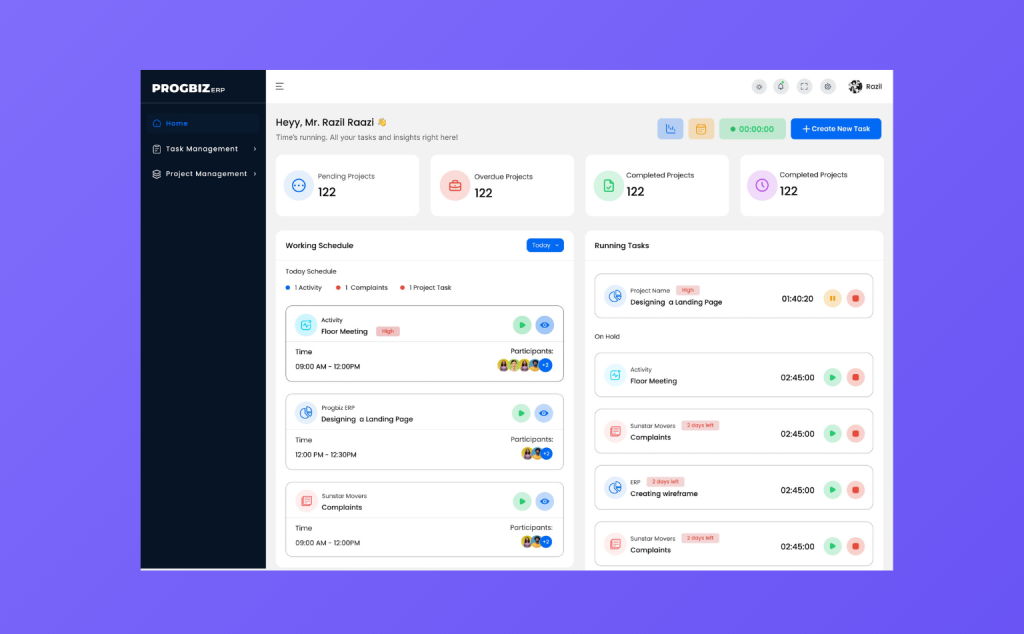Stop the on-hold Creating wireframe task
The width and height of the screenshot is (1024, 634).
pyautogui.click(x=855, y=490)
